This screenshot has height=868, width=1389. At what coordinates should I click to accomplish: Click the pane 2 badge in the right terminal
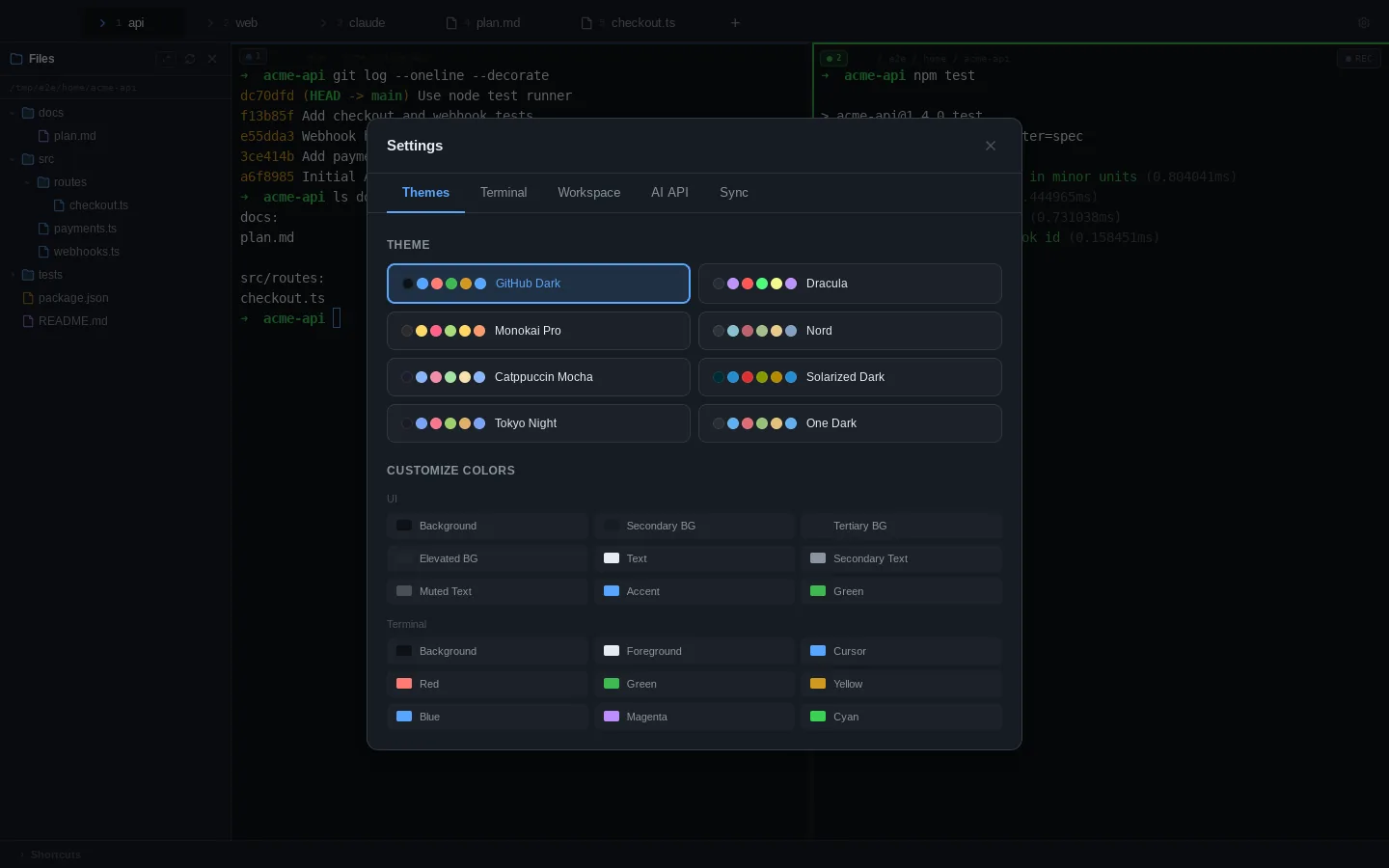click(833, 59)
